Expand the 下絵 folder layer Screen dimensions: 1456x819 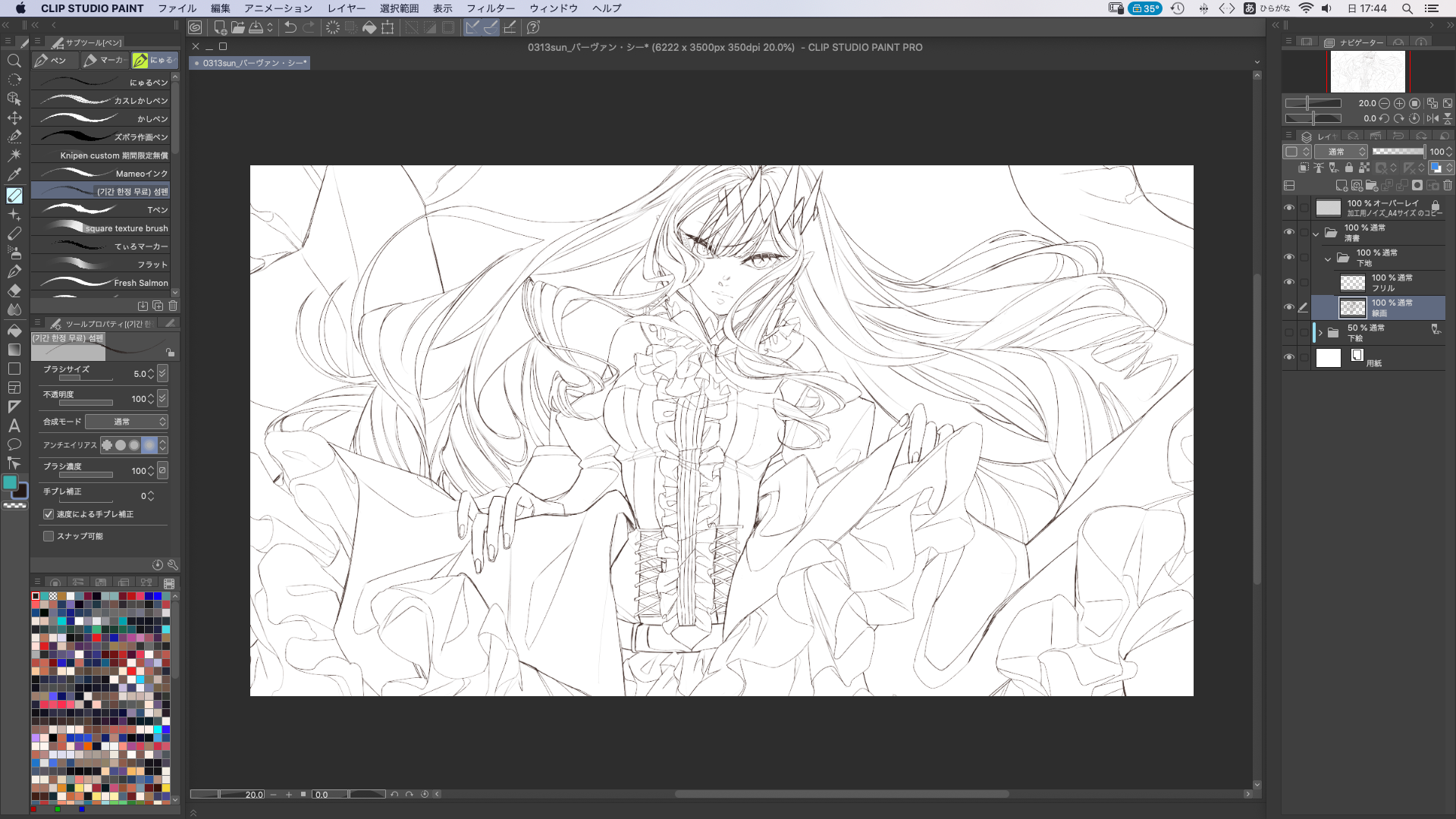(x=1320, y=333)
